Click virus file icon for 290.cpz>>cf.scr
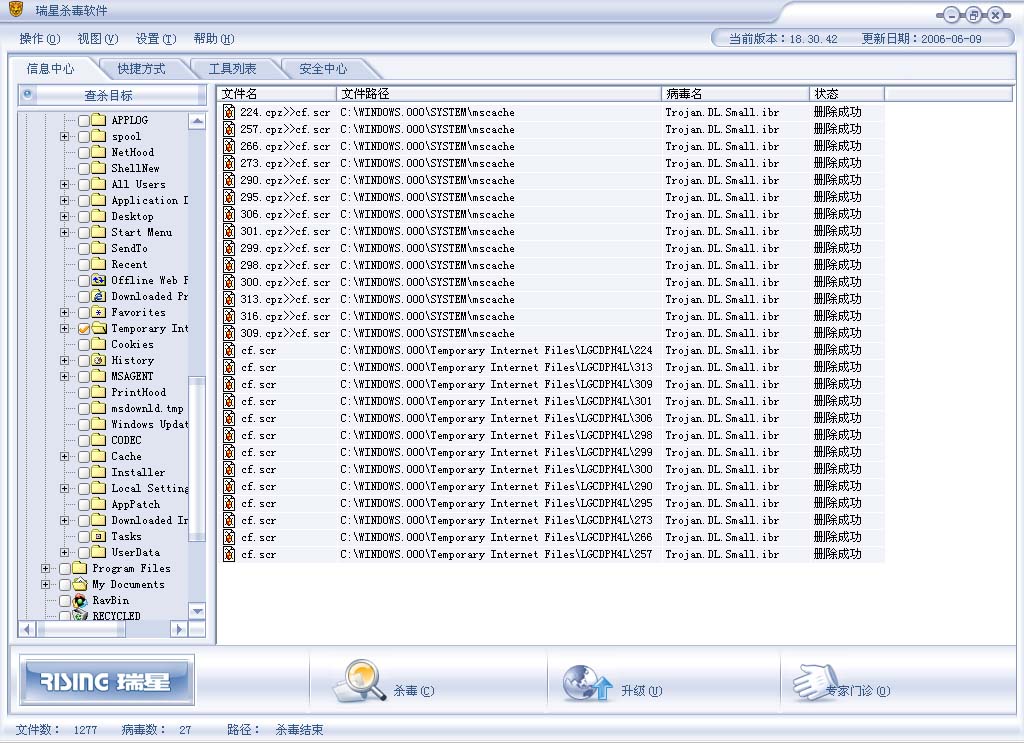Screen dimensions: 1024x743 coord(229,180)
